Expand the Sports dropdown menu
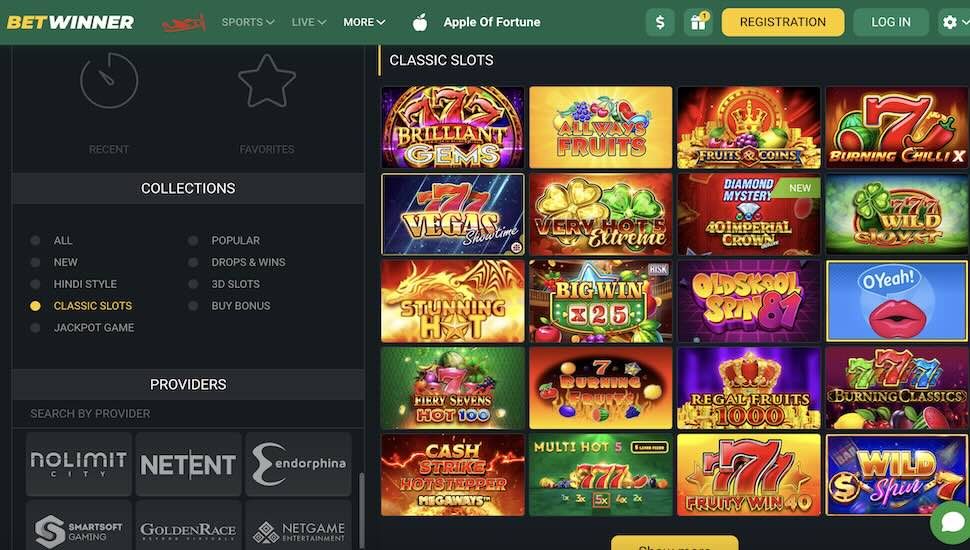 pos(247,22)
